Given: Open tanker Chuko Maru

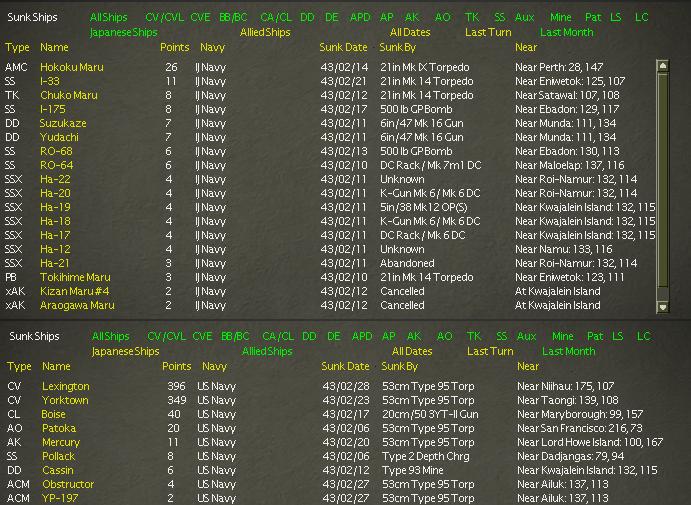Looking at the screenshot, I should pos(69,95).
